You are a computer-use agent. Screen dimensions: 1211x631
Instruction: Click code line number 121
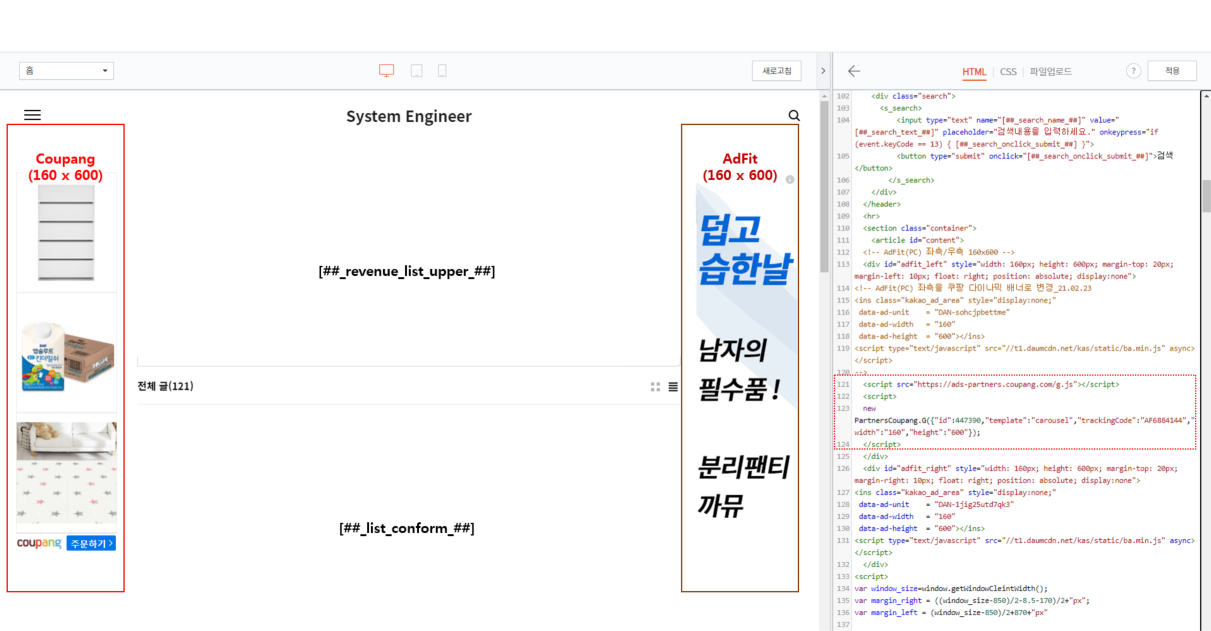pos(842,384)
